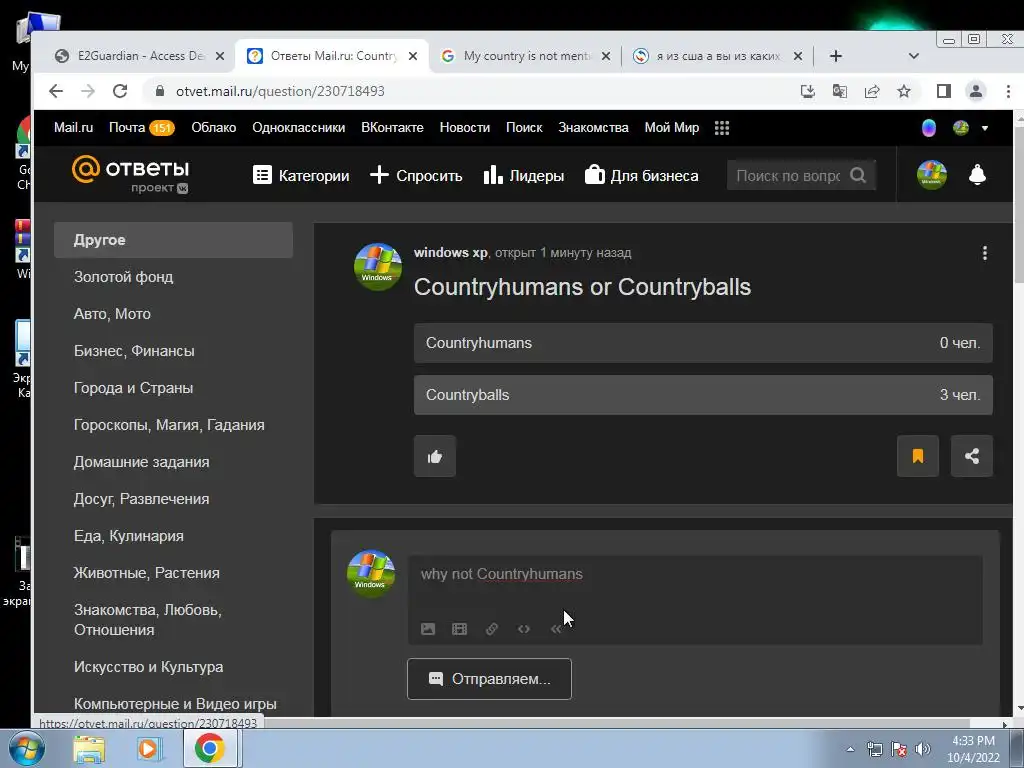Click the install app icon in address bar
Screen dimensions: 1024x768
tap(808, 91)
